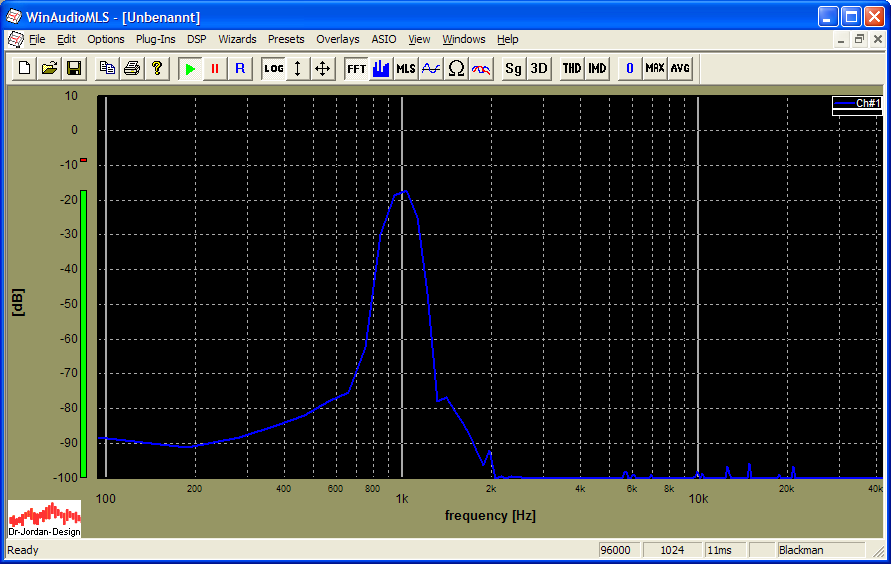Viewport: 891px width, 564px height.
Task: Expand the DSP menu
Action: pyautogui.click(x=196, y=39)
